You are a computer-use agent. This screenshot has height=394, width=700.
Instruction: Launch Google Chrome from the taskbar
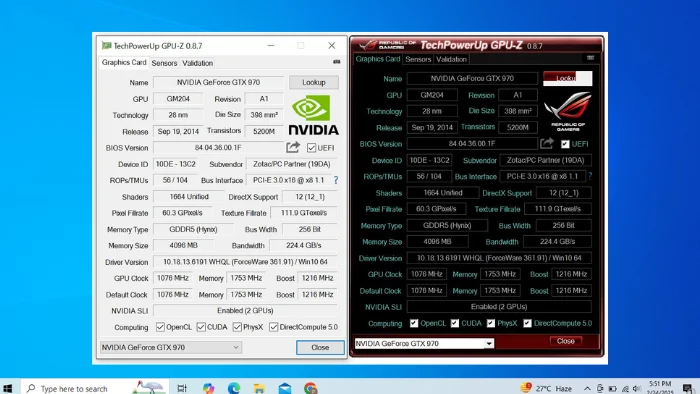tap(310, 388)
